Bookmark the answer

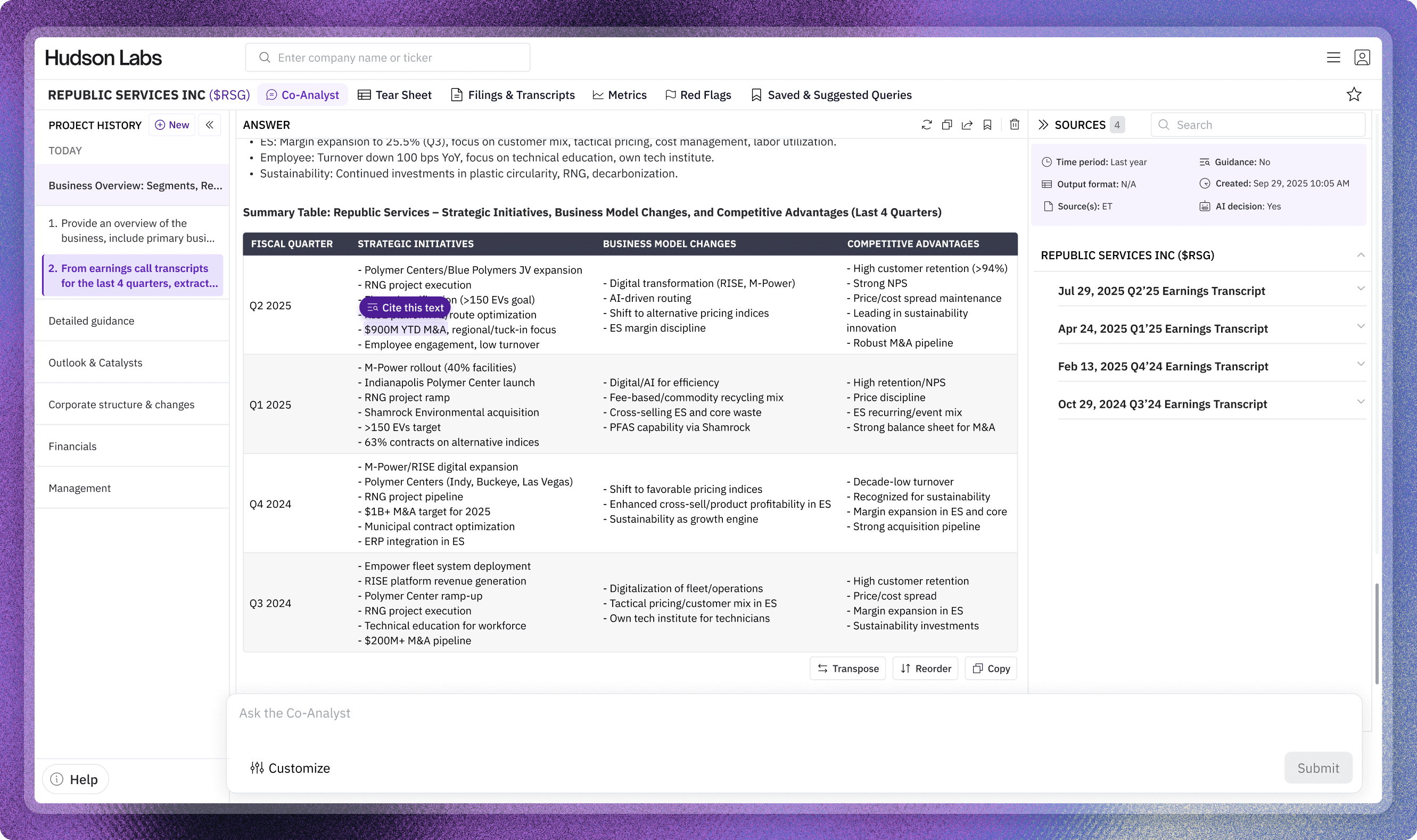pos(987,125)
